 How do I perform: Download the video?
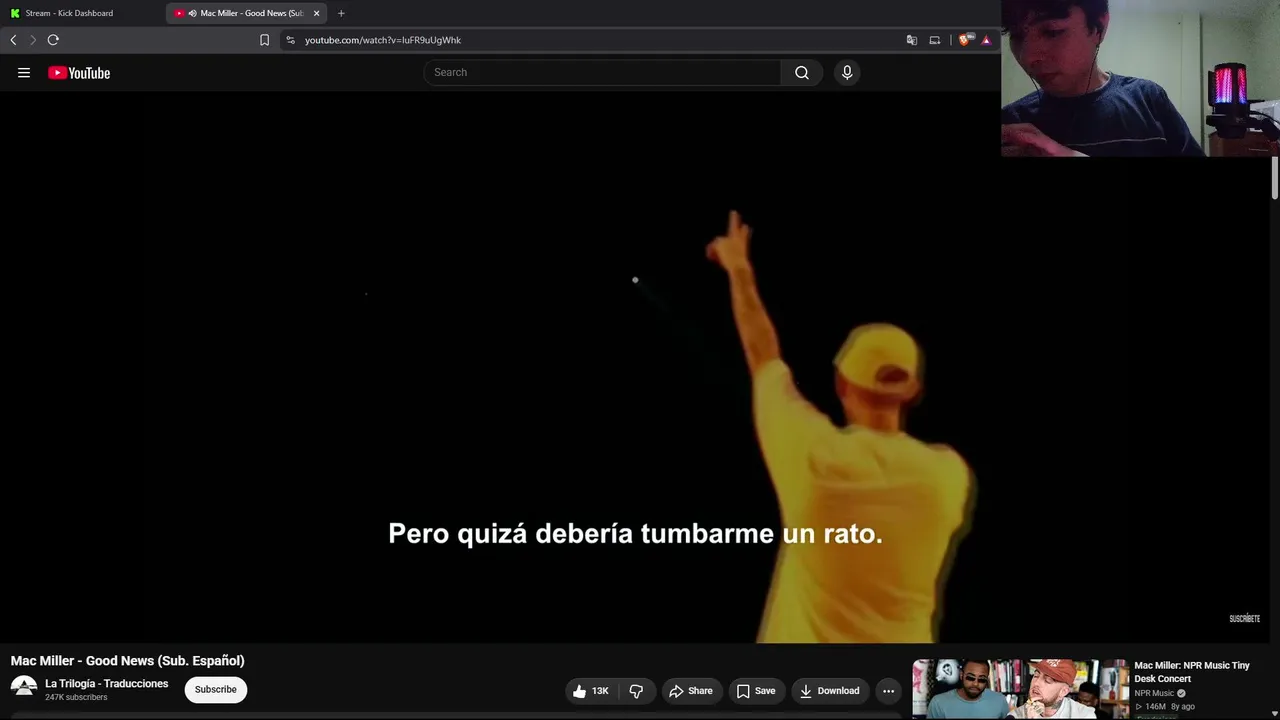[829, 691]
